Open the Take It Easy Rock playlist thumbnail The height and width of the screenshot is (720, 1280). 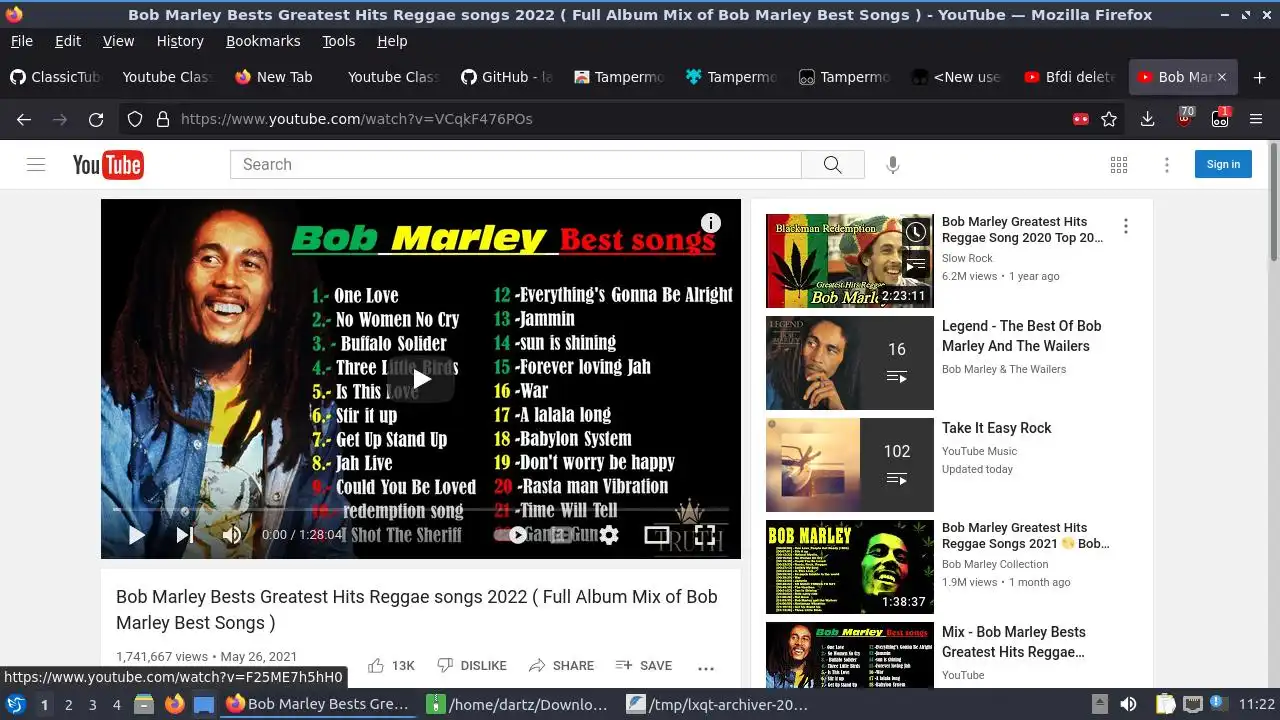[849, 465]
